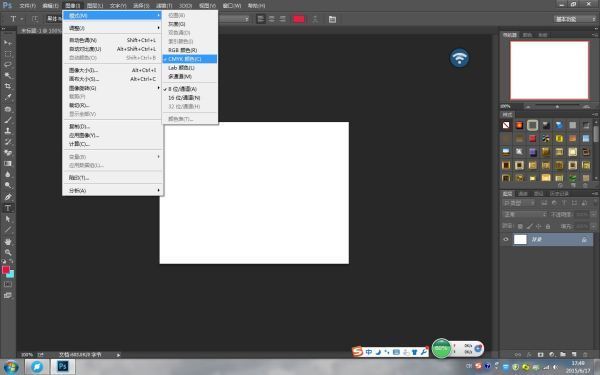Hide the 背景 layer using eye icon

click(506, 240)
